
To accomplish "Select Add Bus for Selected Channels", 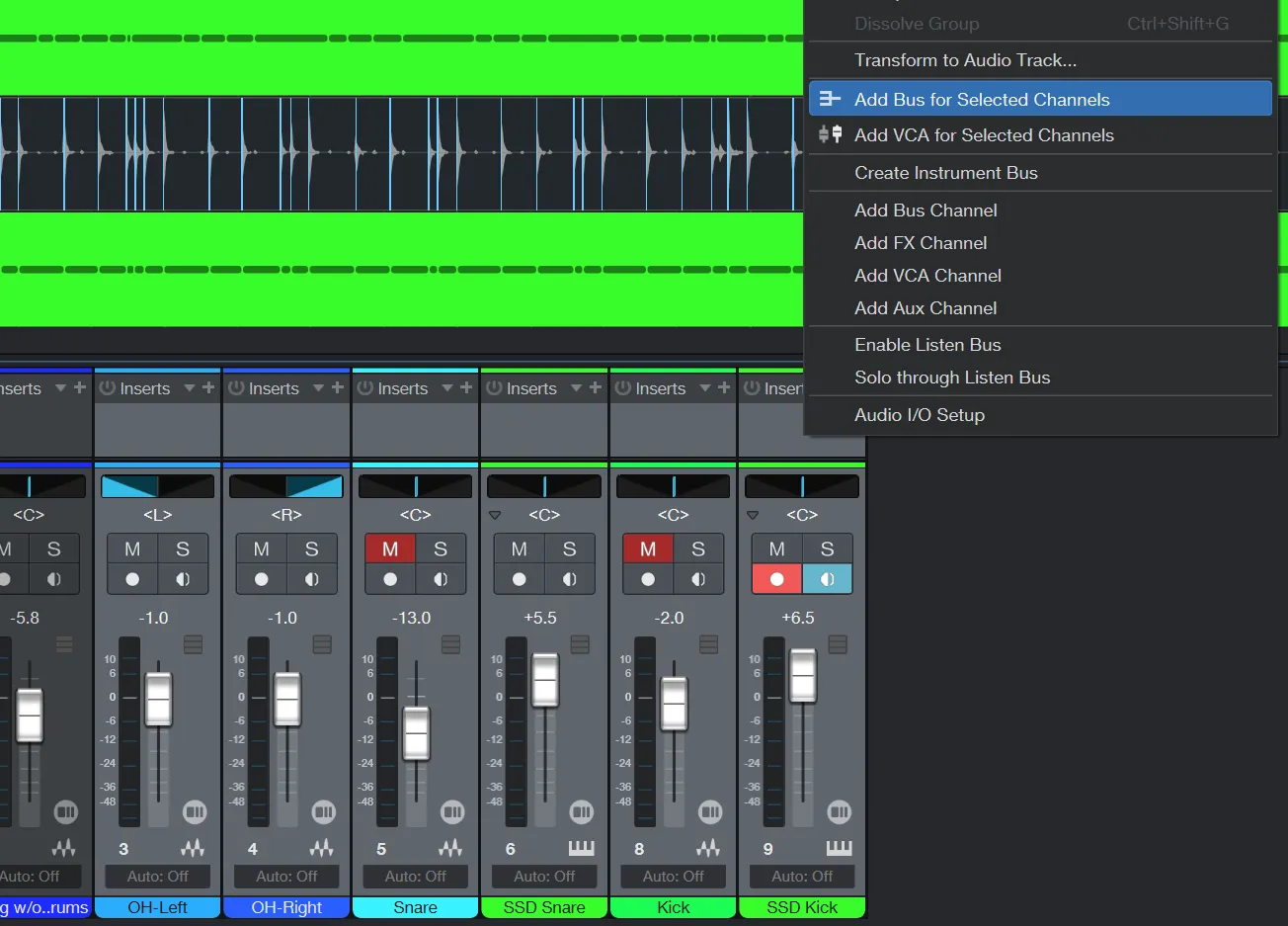I will click(x=982, y=99).
